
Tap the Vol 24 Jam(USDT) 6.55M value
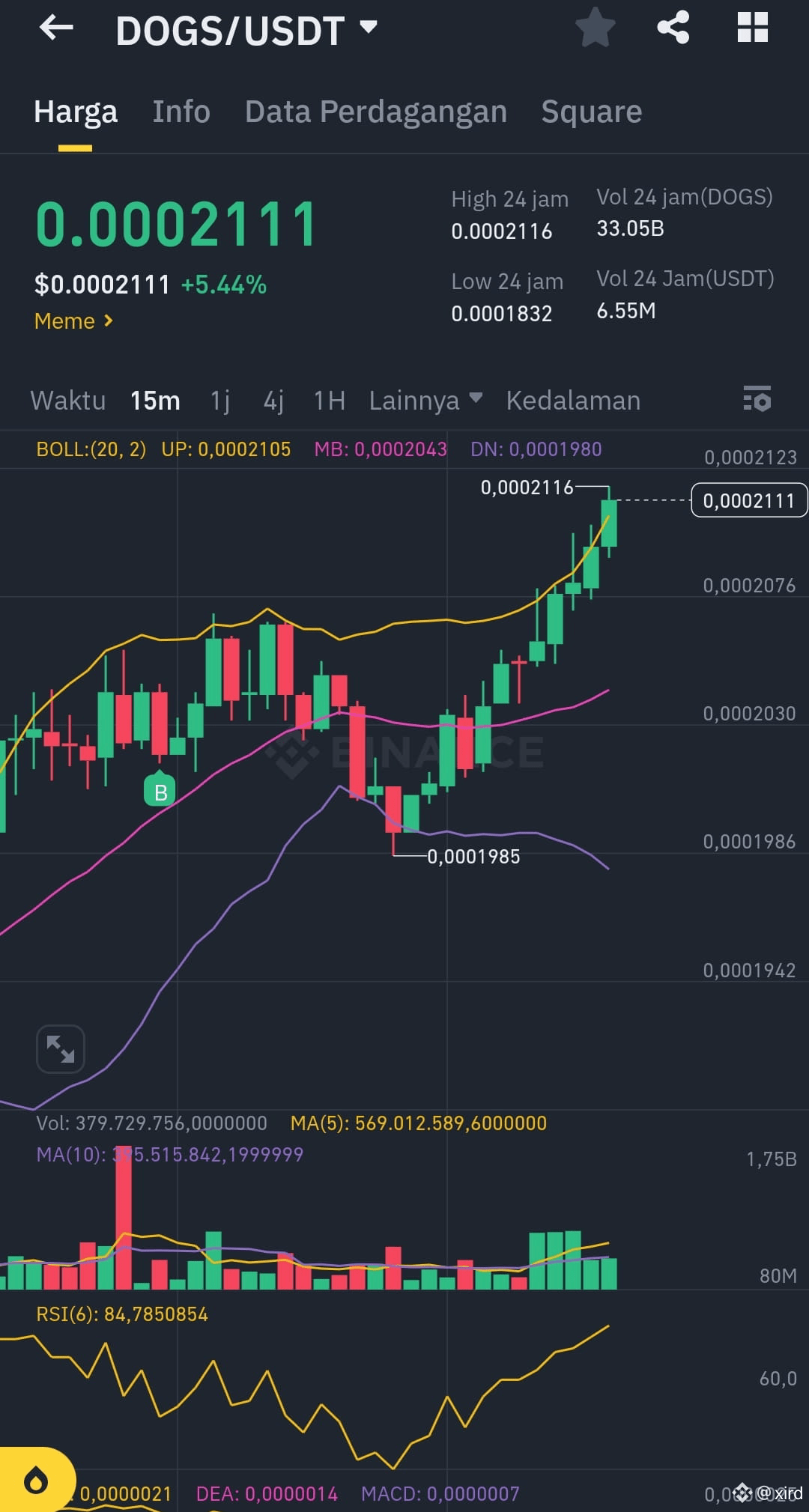[626, 311]
